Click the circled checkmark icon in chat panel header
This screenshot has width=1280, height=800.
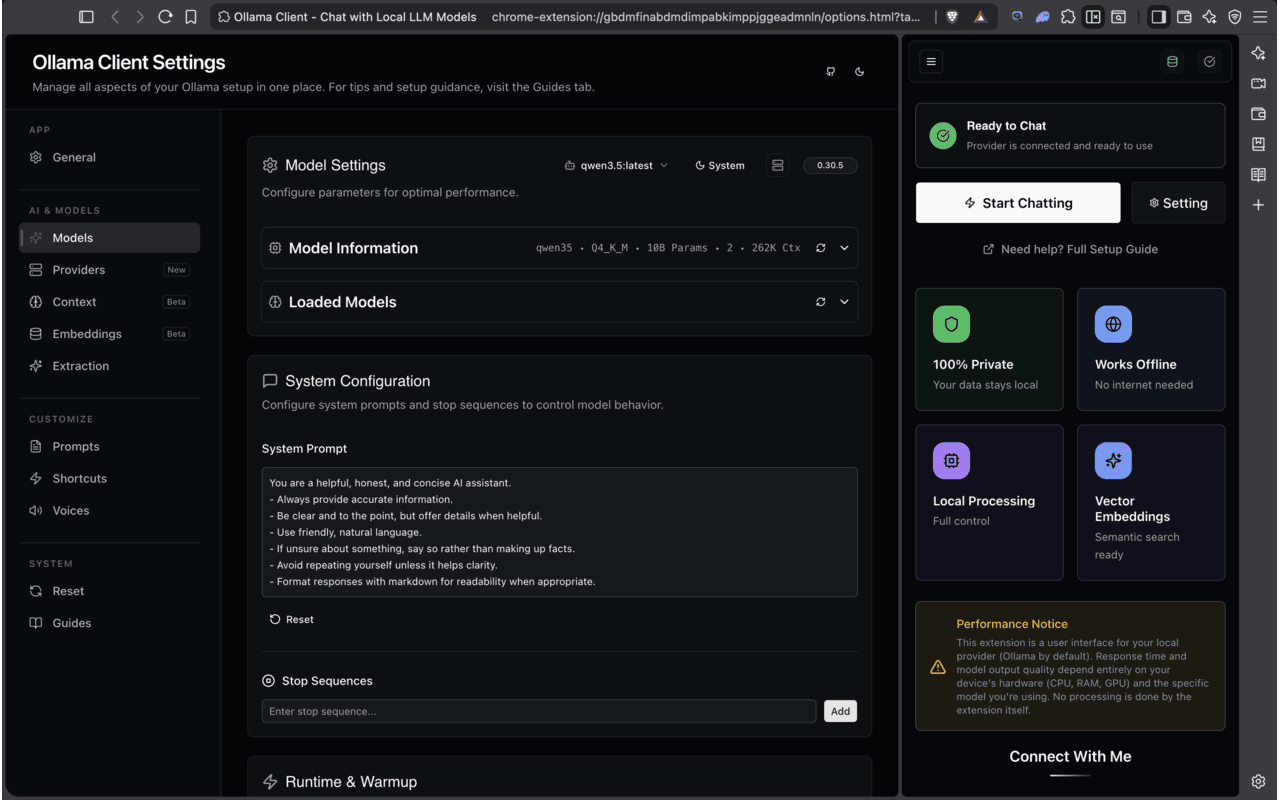pos(1209,62)
